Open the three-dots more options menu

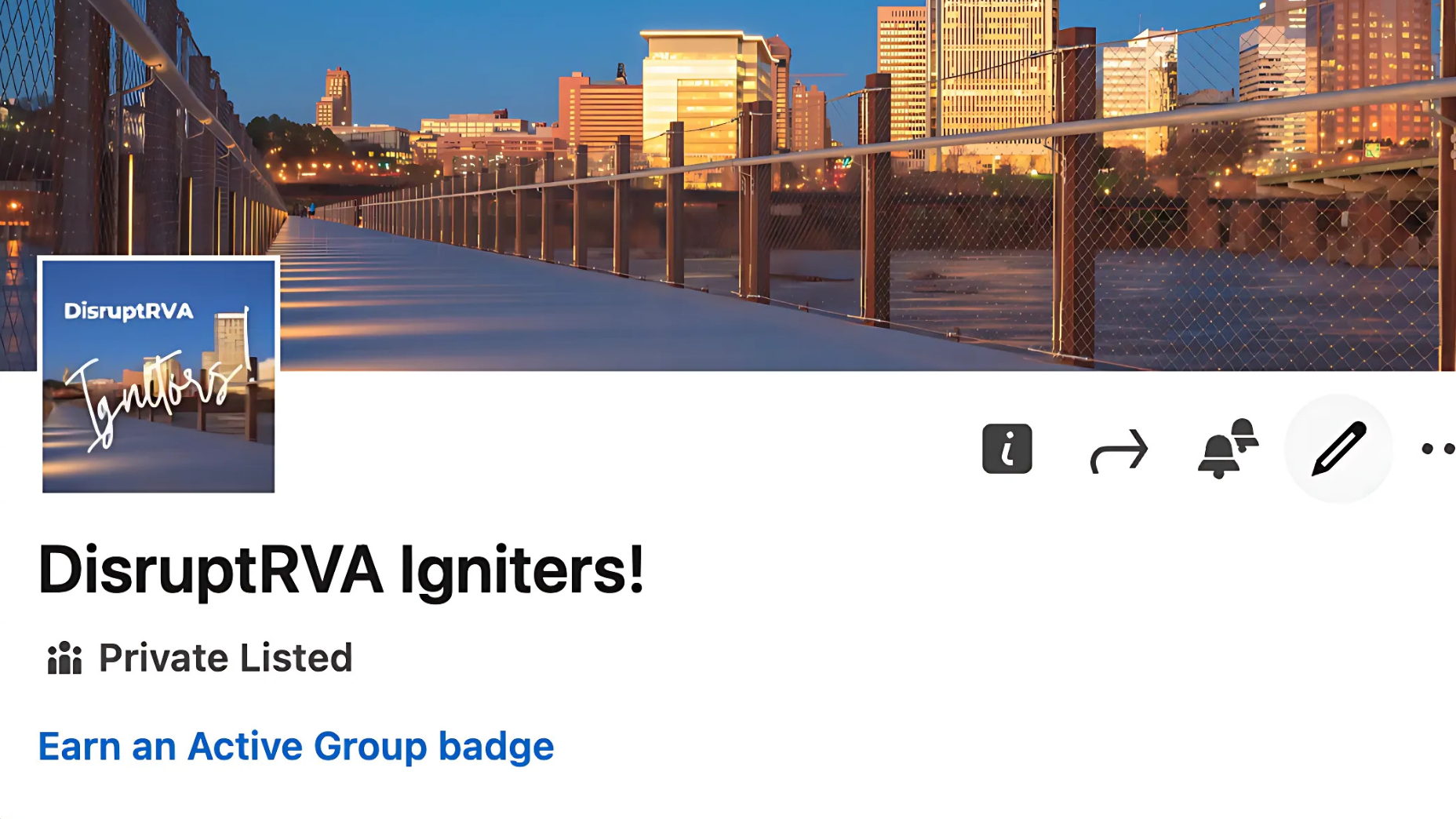pyautogui.click(x=1439, y=449)
